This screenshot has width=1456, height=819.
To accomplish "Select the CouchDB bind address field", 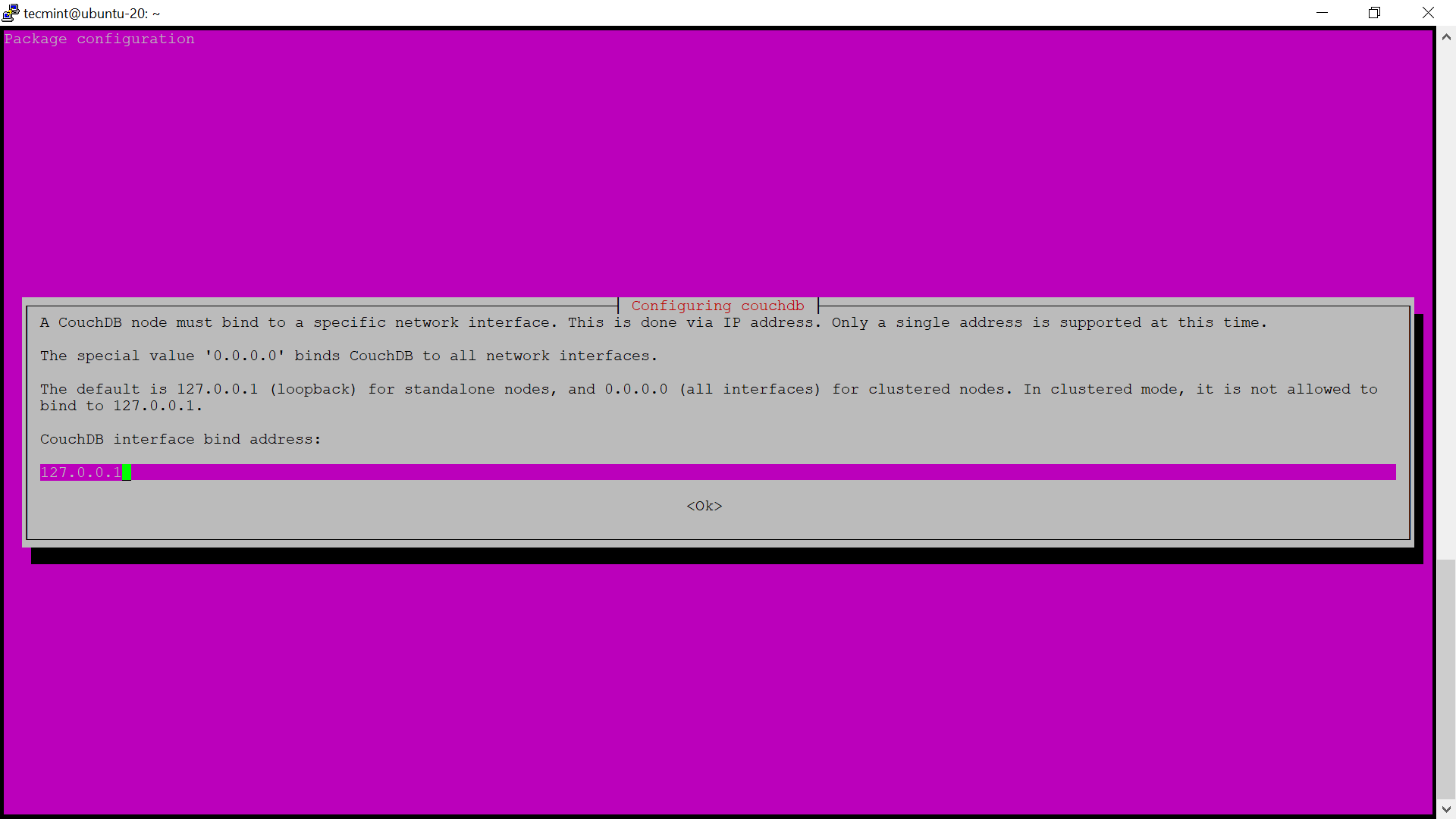I will (x=717, y=472).
